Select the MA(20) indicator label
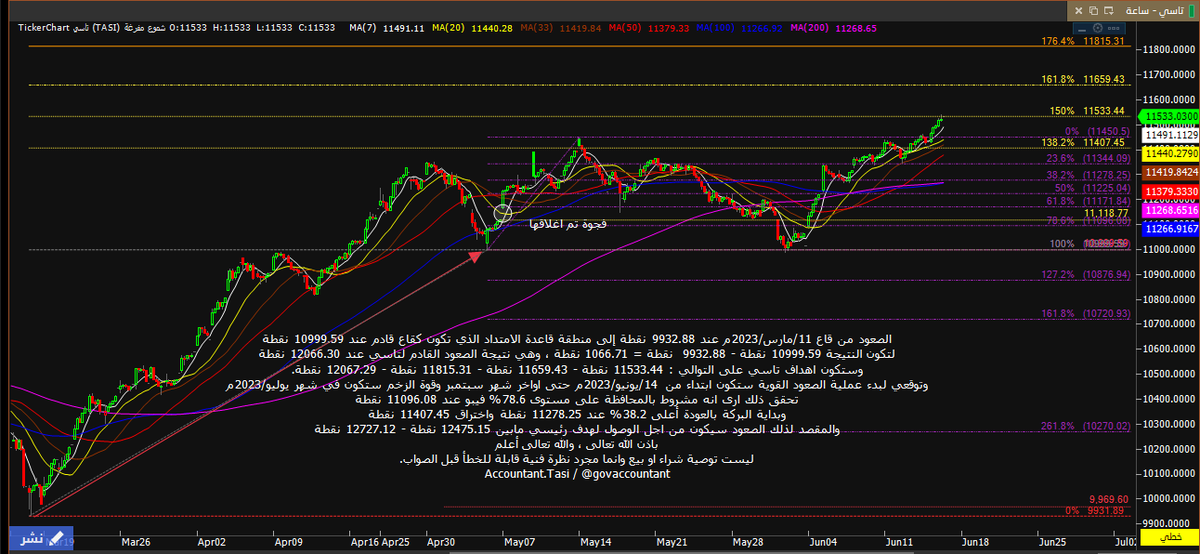1200x554 pixels. coord(474,28)
